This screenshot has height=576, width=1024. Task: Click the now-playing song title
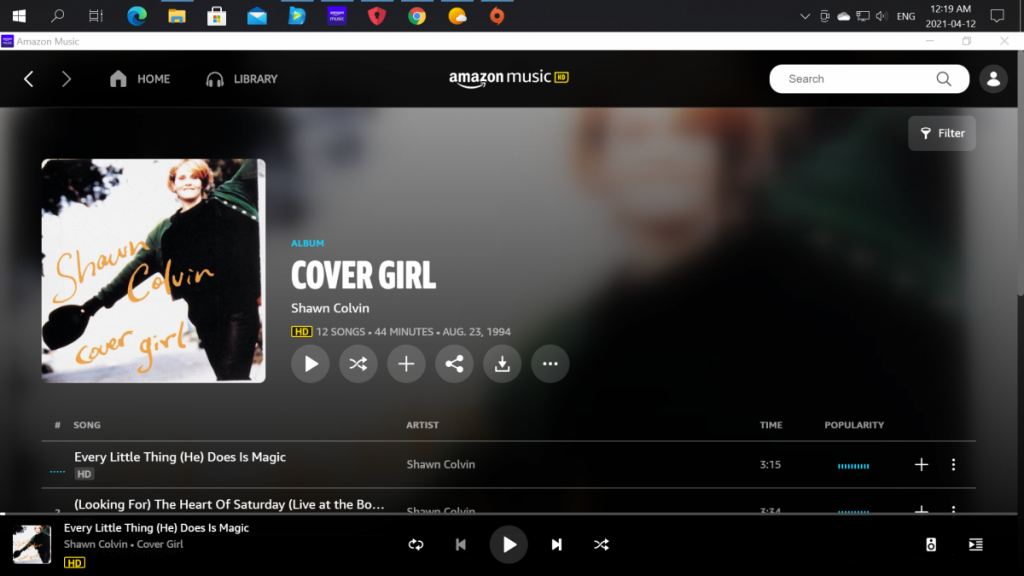[156, 528]
